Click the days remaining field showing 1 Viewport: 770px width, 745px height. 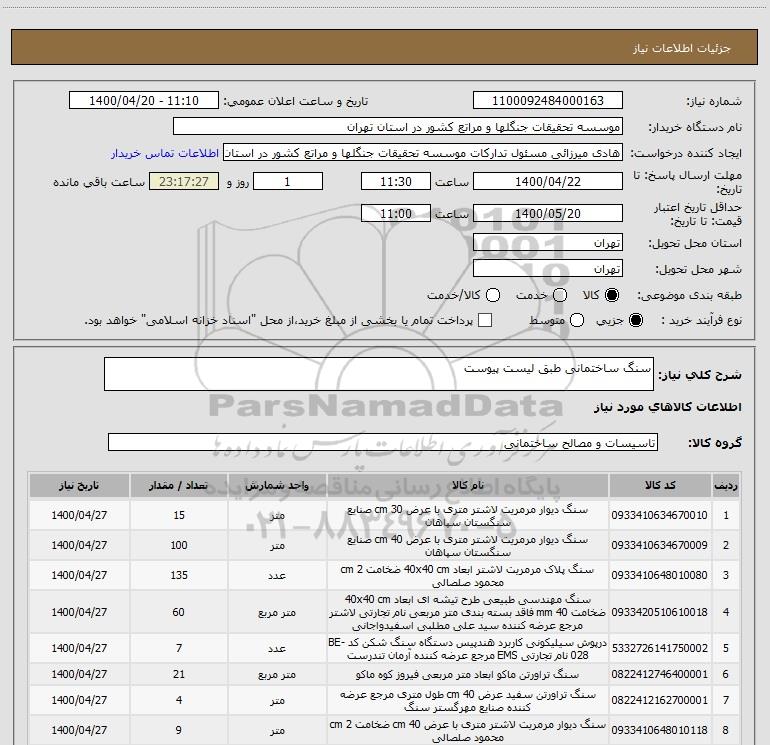click(x=288, y=181)
